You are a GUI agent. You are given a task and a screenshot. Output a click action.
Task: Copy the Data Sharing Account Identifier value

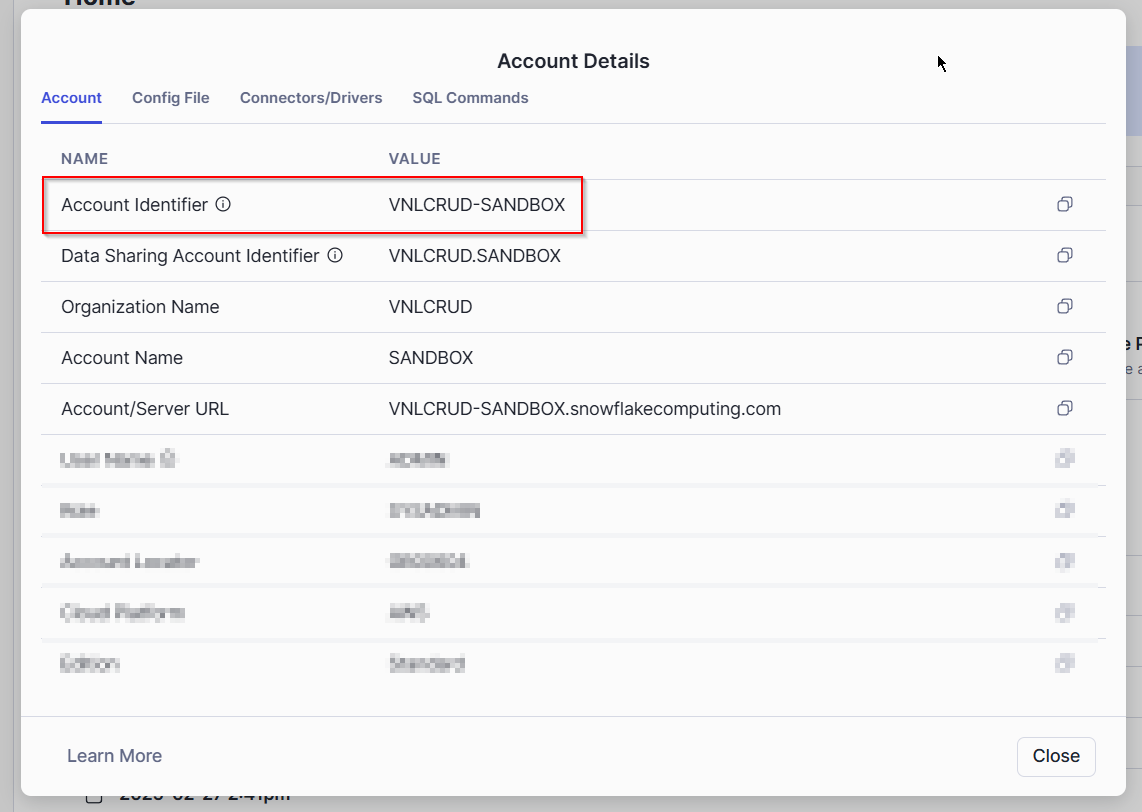[1065, 256]
